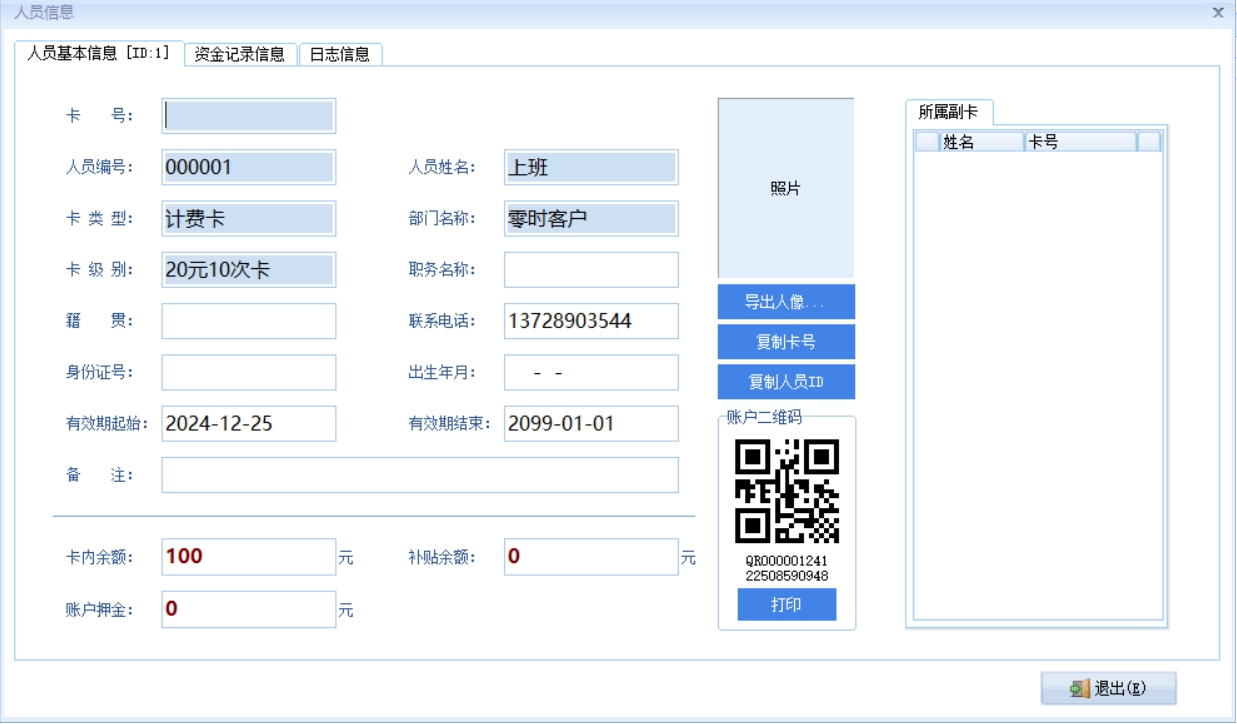Click the 照片 photo placeholder area
The image size is (1237, 724).
786,188
